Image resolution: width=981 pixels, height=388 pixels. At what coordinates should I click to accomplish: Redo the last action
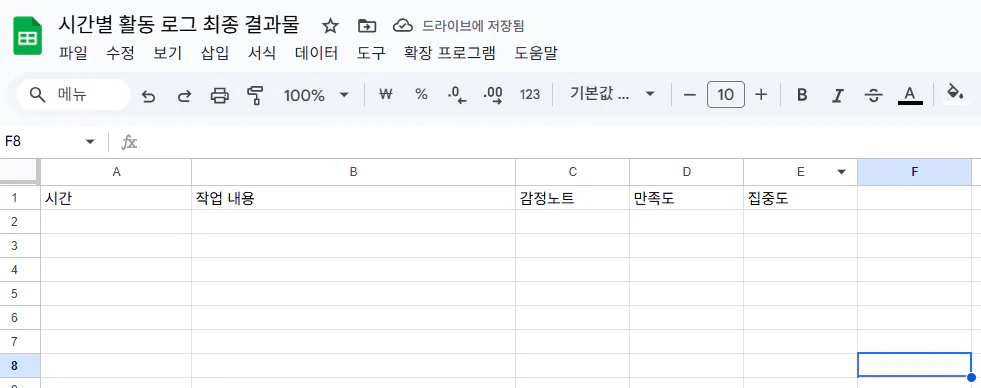tap(184, 96)
